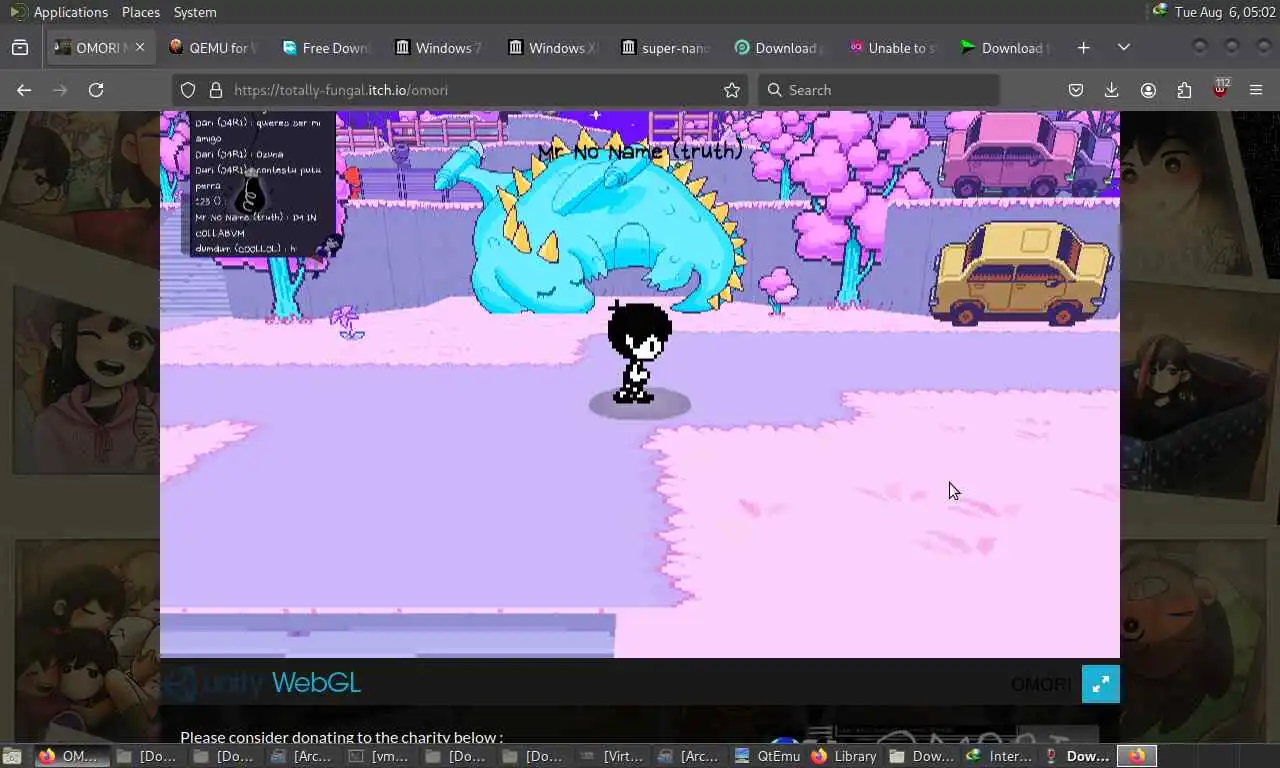Expand the list all tabs chevron
The height and width of the screenshot is (768, 1280).
(1124, 47)
